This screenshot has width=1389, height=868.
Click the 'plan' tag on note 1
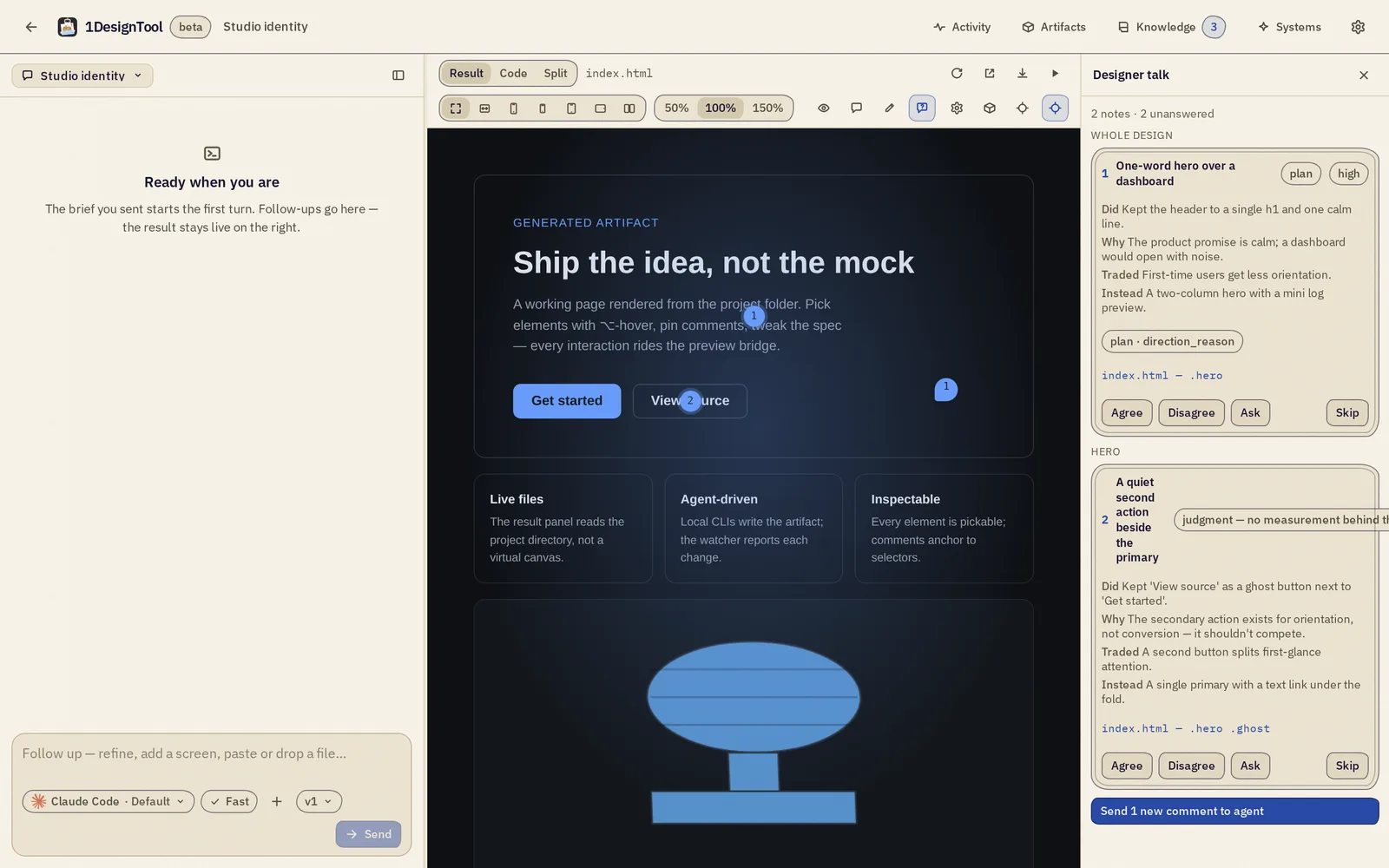coord(1300,174)
